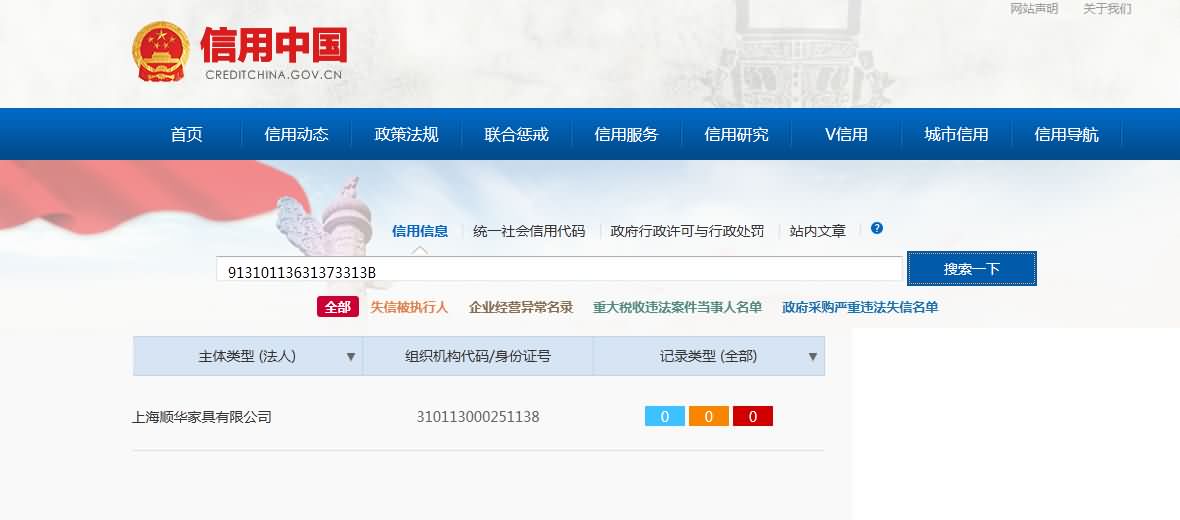Filter results by 失信被执行人
This screenshot has height=520, width=1180.
[x=409, y=307]
